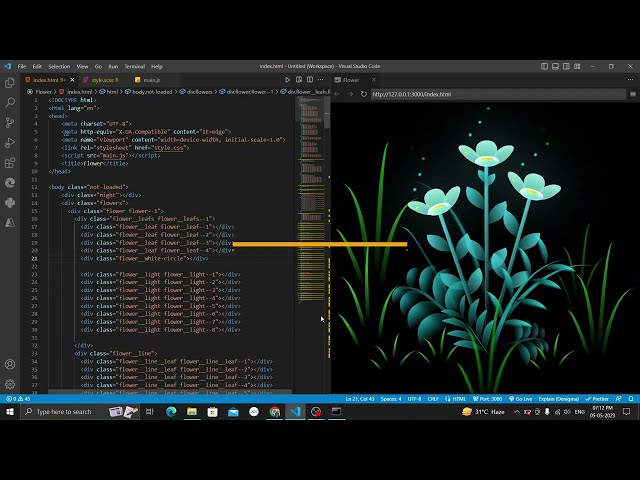Toggle bottom panel layout button
Image resolution: width=640 pixels, height=480 pixels.
pyautogui.click(x=555, y=66)
